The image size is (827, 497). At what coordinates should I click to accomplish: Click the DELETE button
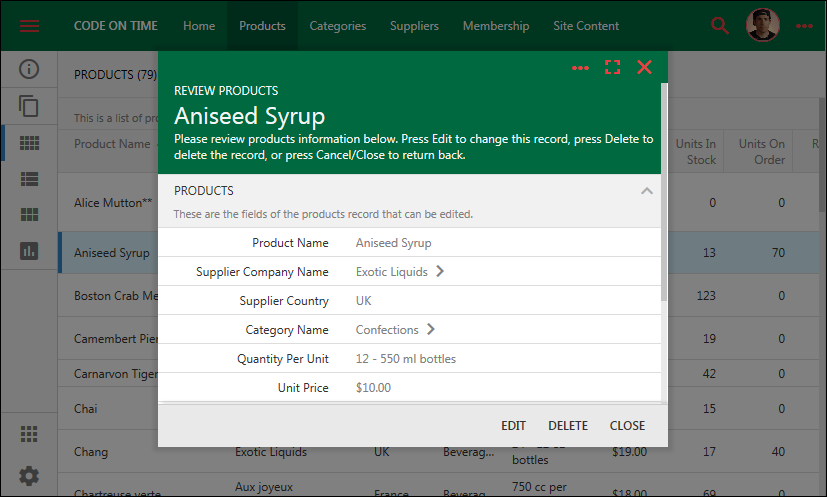tap(568, 426)
